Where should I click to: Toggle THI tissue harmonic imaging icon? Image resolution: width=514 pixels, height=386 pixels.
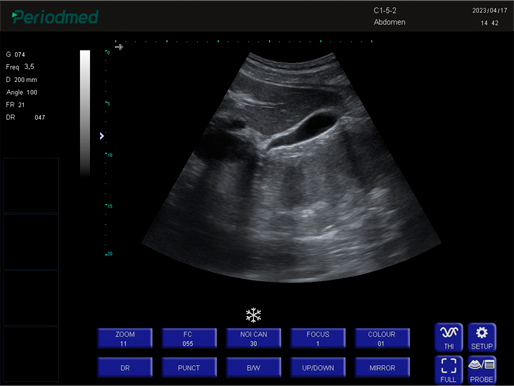(449, 337)
